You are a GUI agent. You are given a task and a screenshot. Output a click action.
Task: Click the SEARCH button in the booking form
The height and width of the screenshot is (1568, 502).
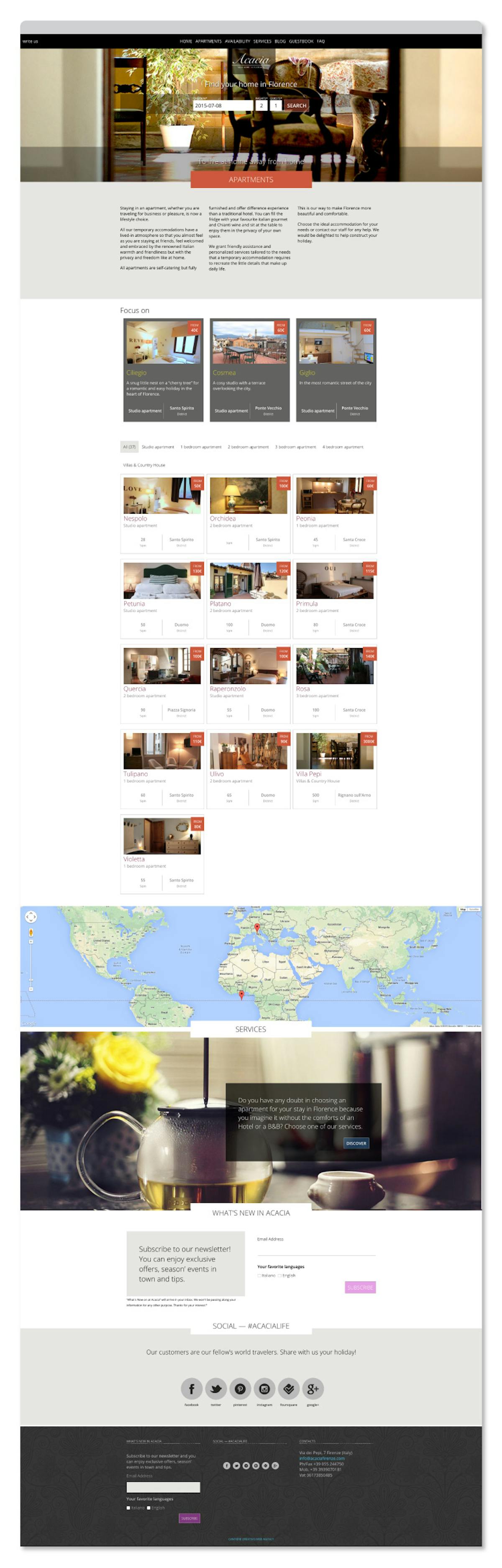pos(296,105)
